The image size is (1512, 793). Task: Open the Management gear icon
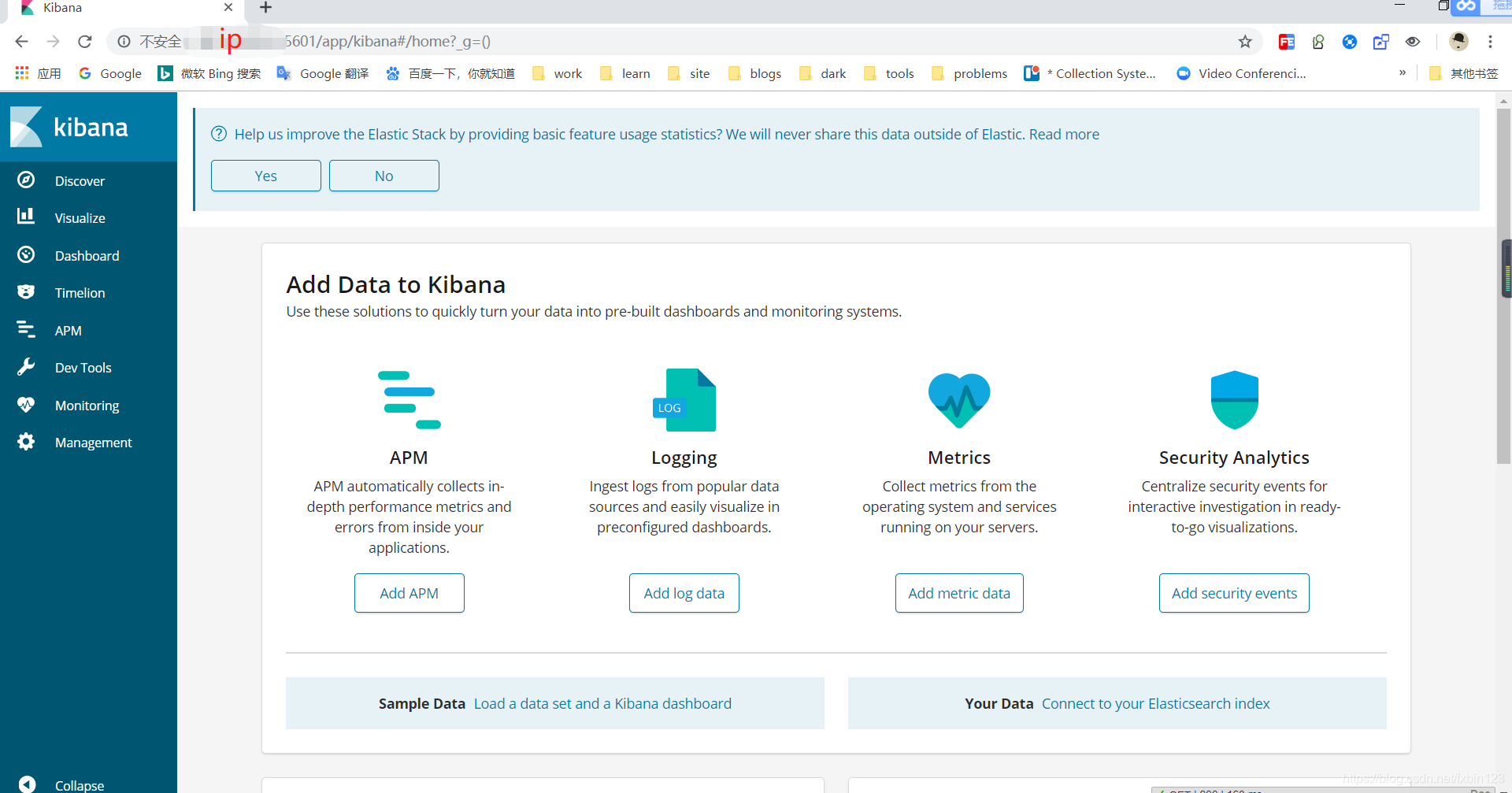click(26, 442)
